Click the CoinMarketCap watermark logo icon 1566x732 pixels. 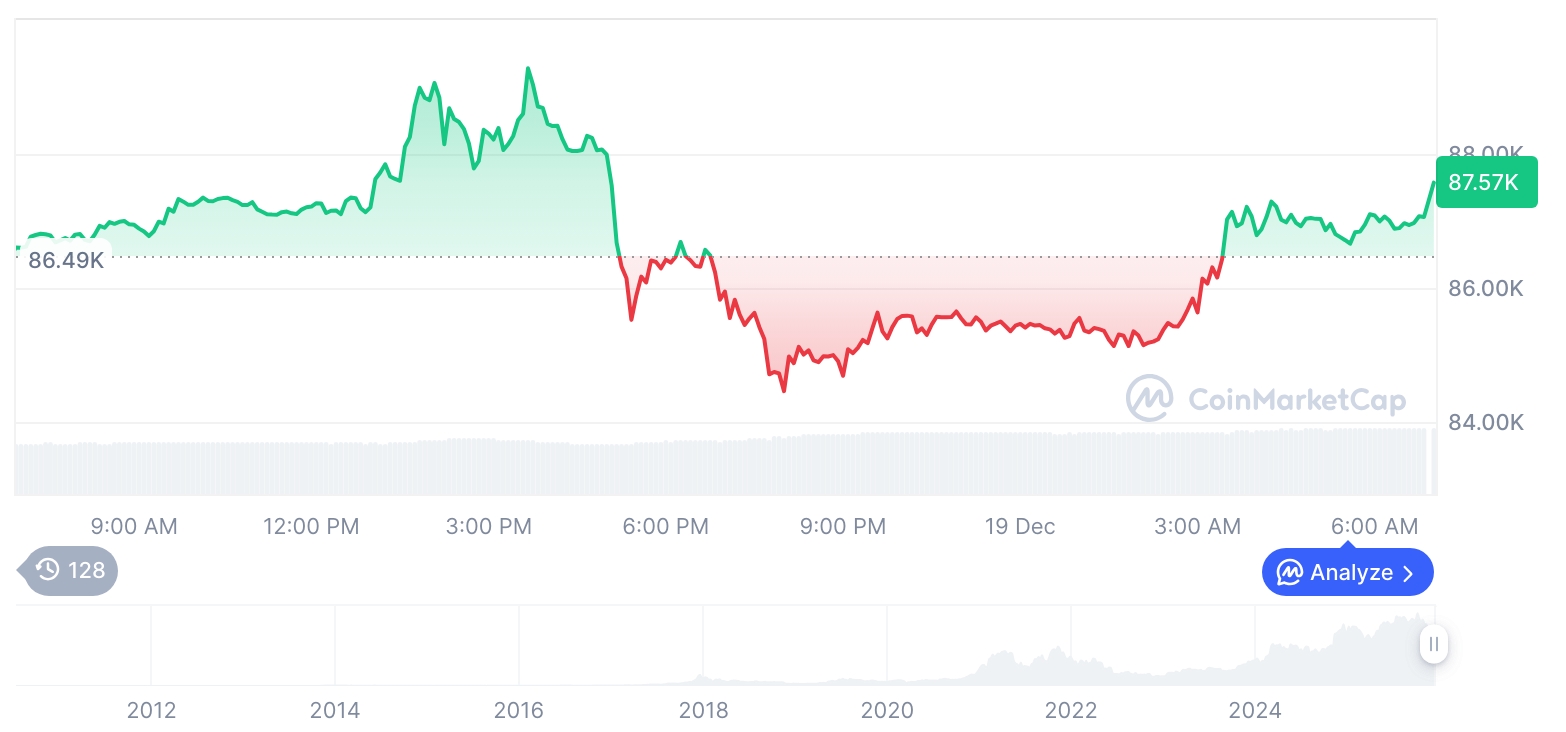point(1149,399)
